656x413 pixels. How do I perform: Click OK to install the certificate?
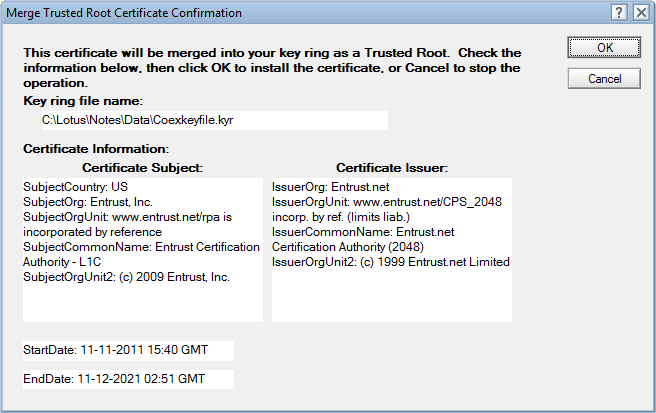click(x=604, y=47)
